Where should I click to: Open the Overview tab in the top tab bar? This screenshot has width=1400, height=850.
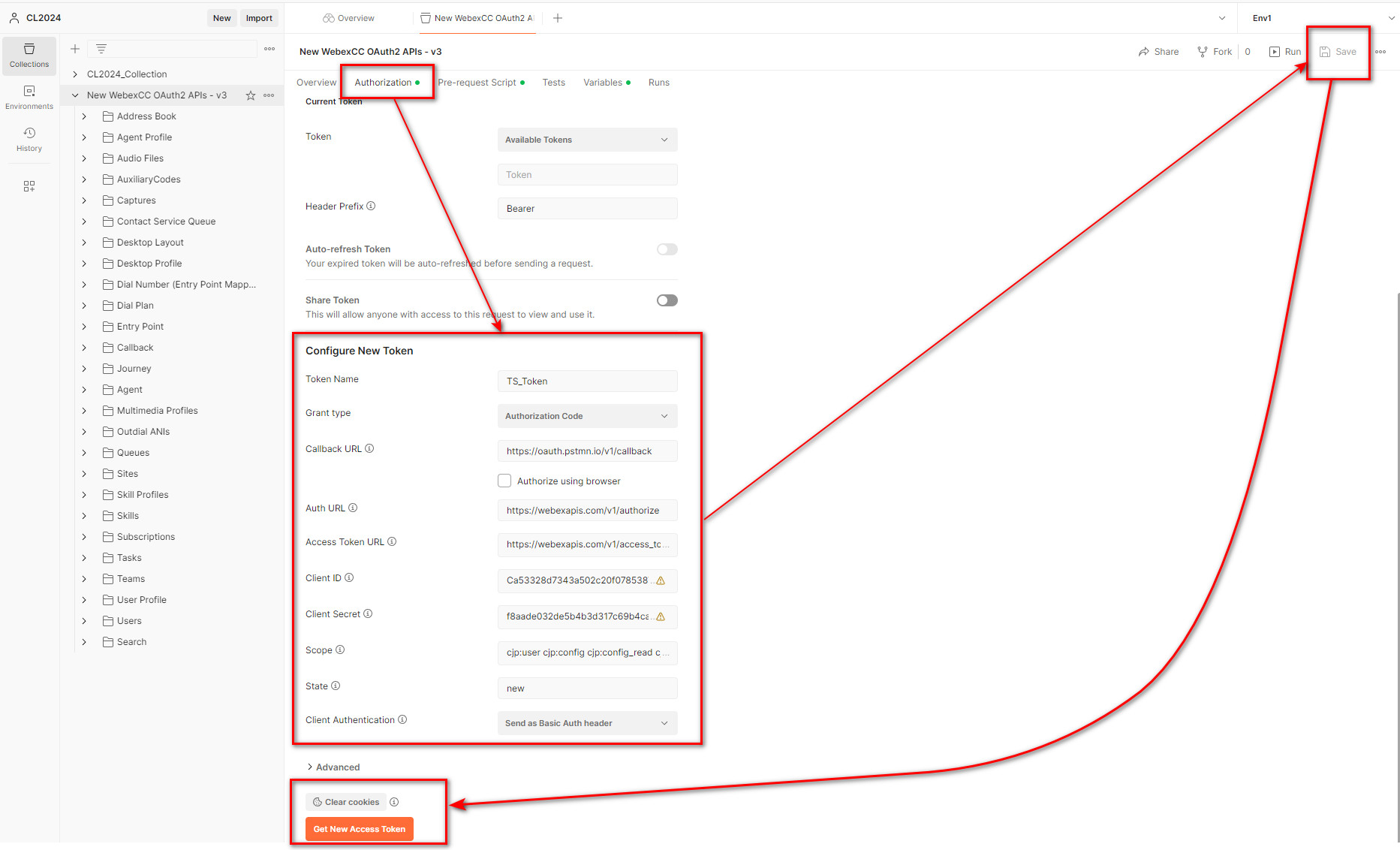tap(349, 18)
